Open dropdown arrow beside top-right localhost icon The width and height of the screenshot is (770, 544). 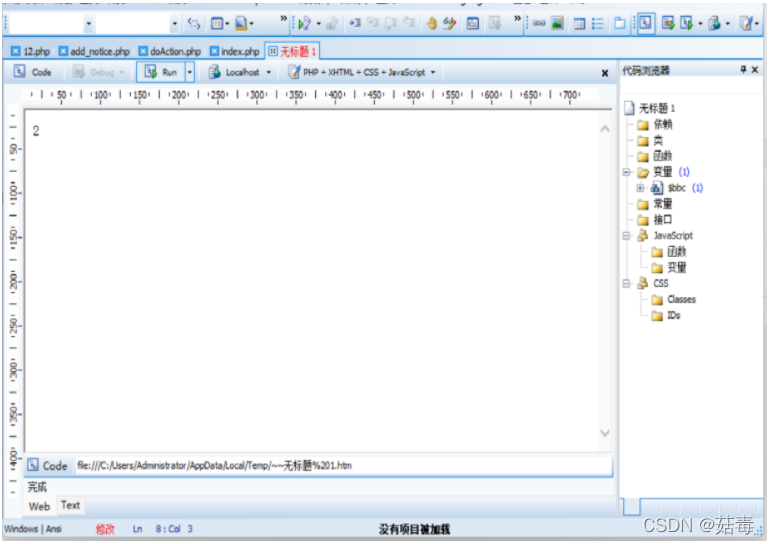tap(727, 24)
